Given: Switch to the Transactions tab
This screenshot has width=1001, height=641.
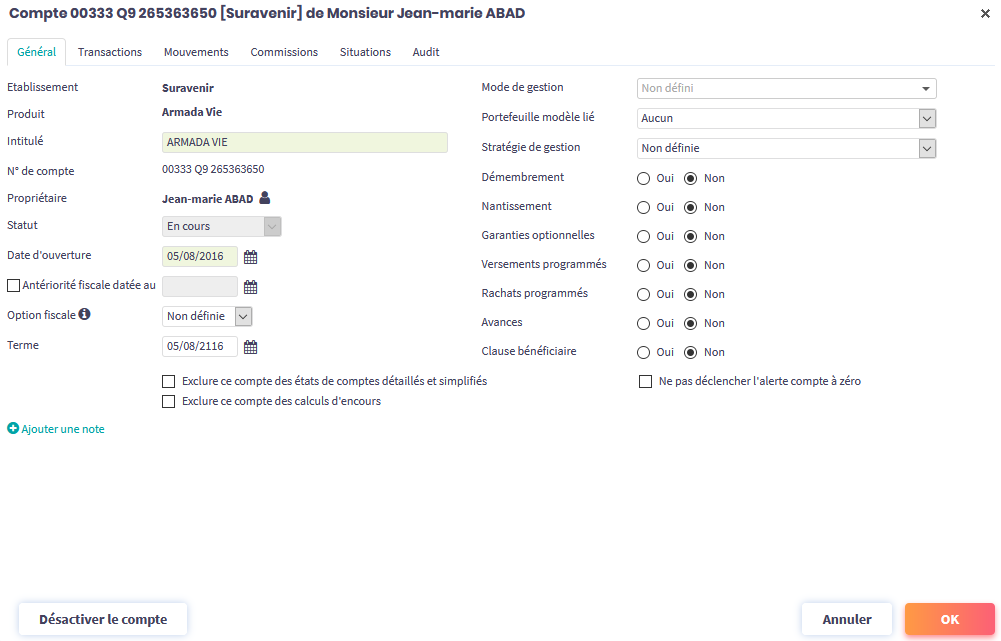Looking at the screenshot, I should click(x=110, y=52).
